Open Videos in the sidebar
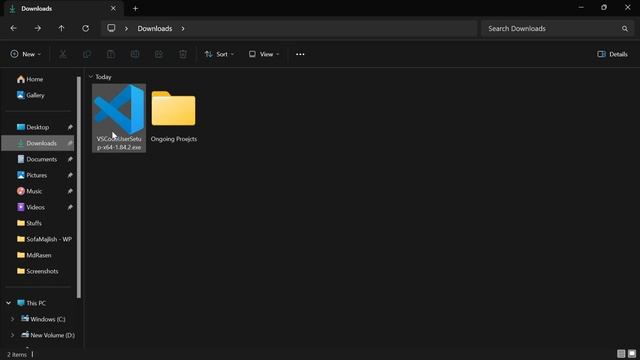640x360 pixels. pyautogui.click(x=31, y=207)
